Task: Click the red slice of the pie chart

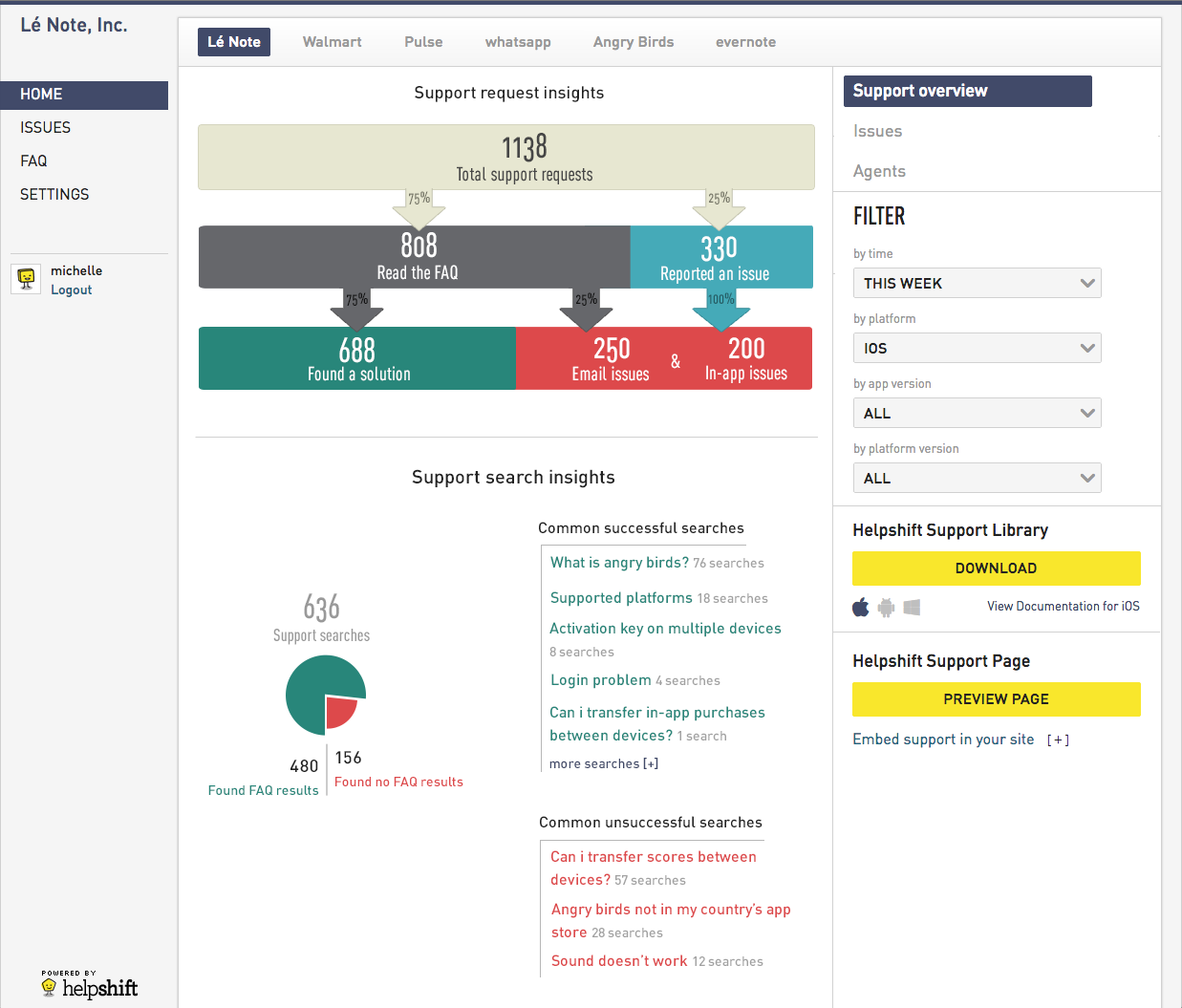Action: click(x=340, y=711)
